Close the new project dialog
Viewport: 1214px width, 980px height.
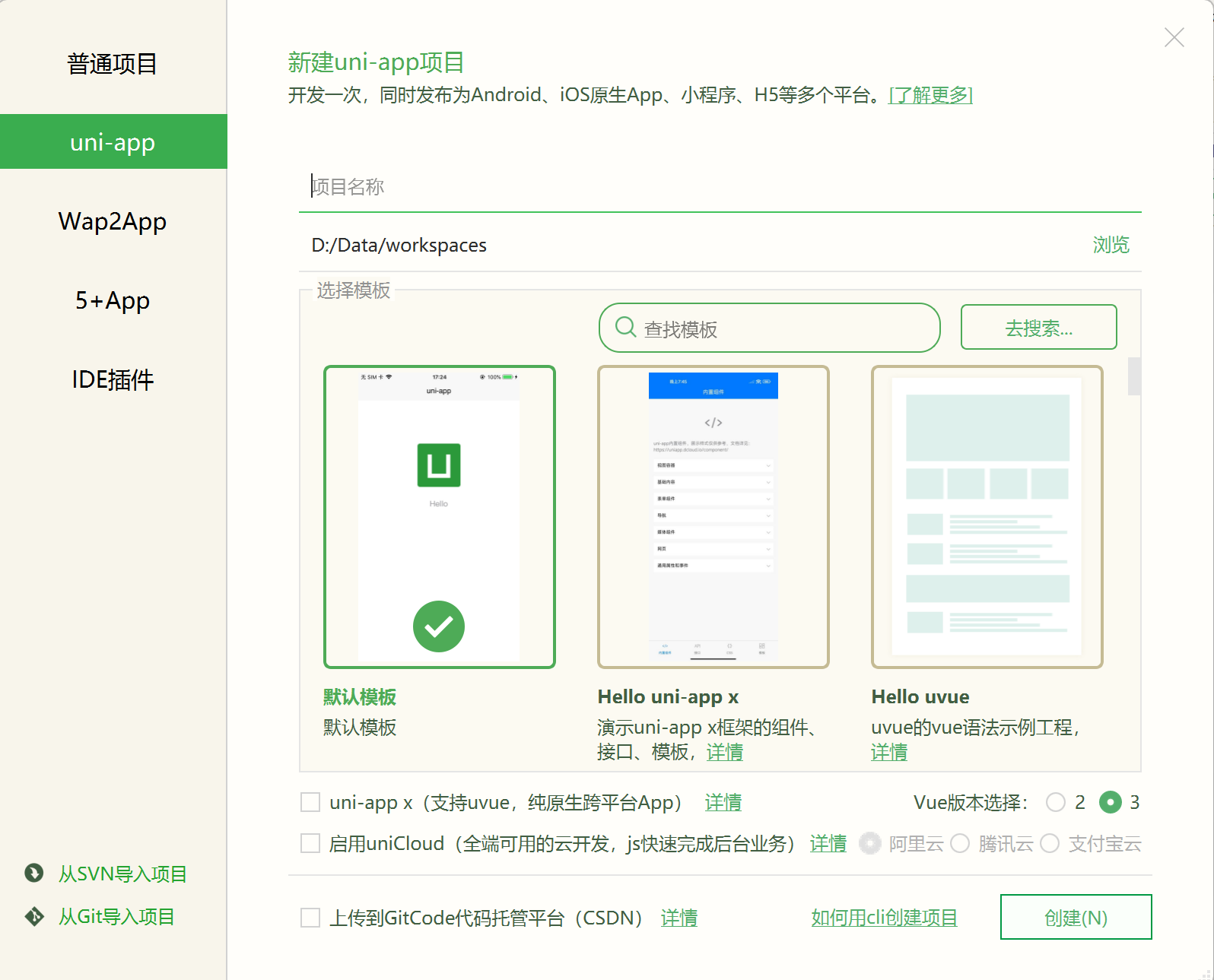[x=1174, y=37]
